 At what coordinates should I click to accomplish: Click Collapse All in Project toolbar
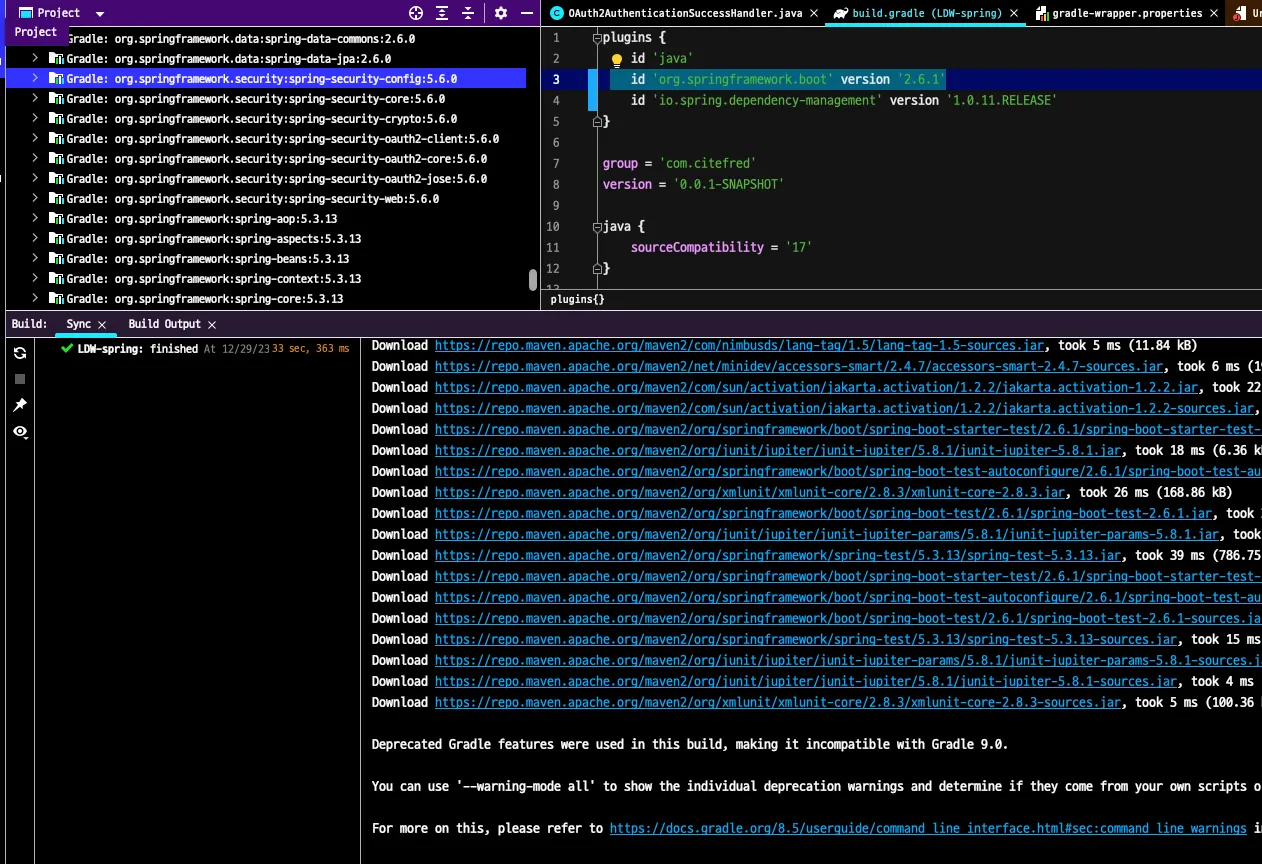[468, 13]
